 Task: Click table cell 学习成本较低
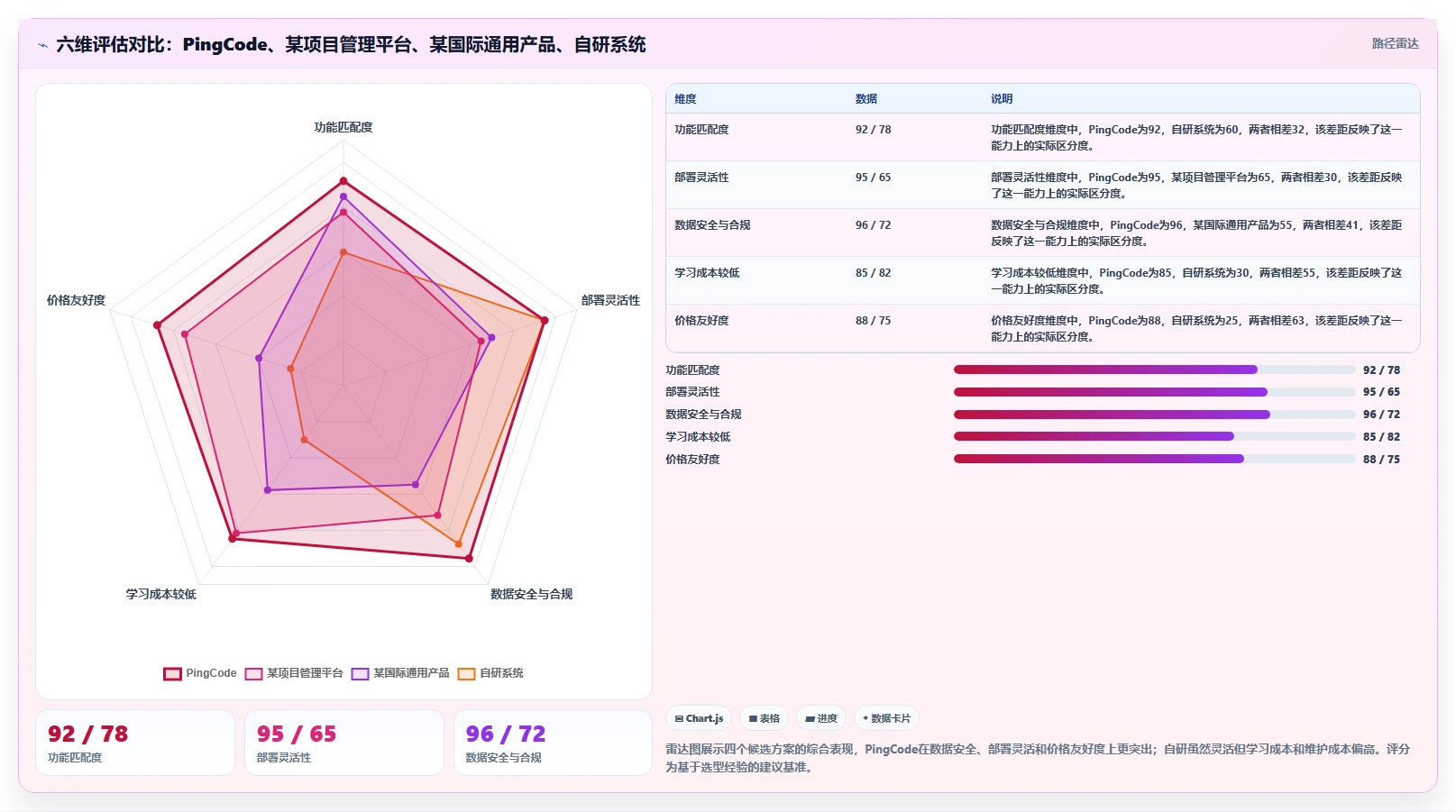(x=707, y=273)
